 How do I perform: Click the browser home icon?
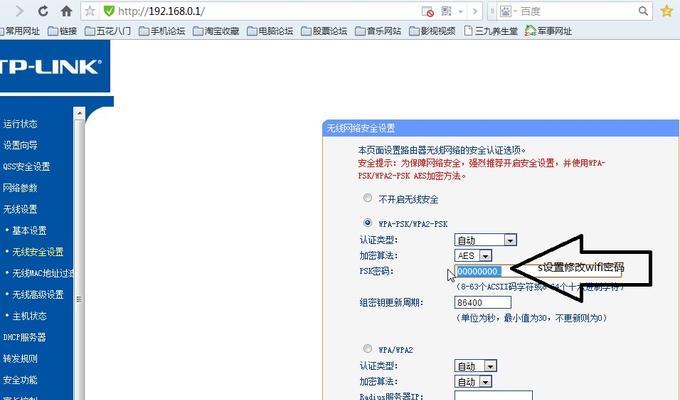(x=66, y=11)
